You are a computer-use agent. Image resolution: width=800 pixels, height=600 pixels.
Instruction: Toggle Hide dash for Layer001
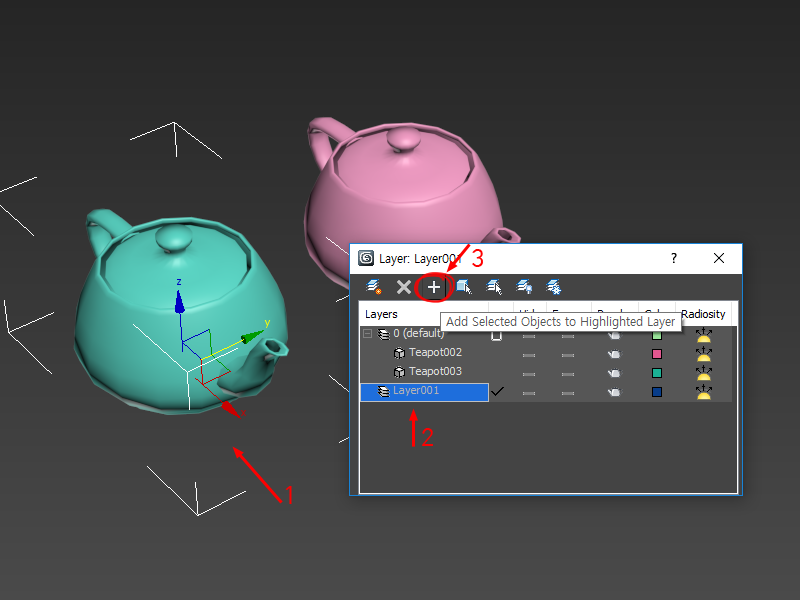(529, 393)
